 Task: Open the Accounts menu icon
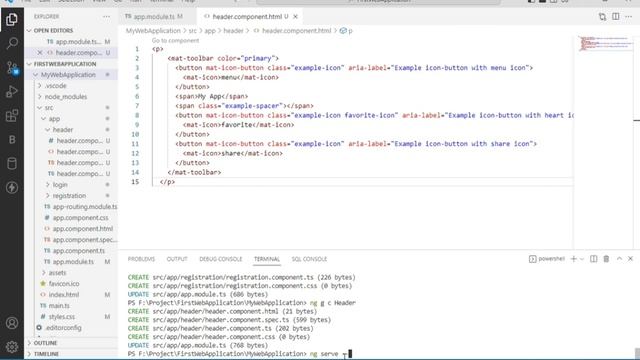pyautogui.click(x=12, y=323)
